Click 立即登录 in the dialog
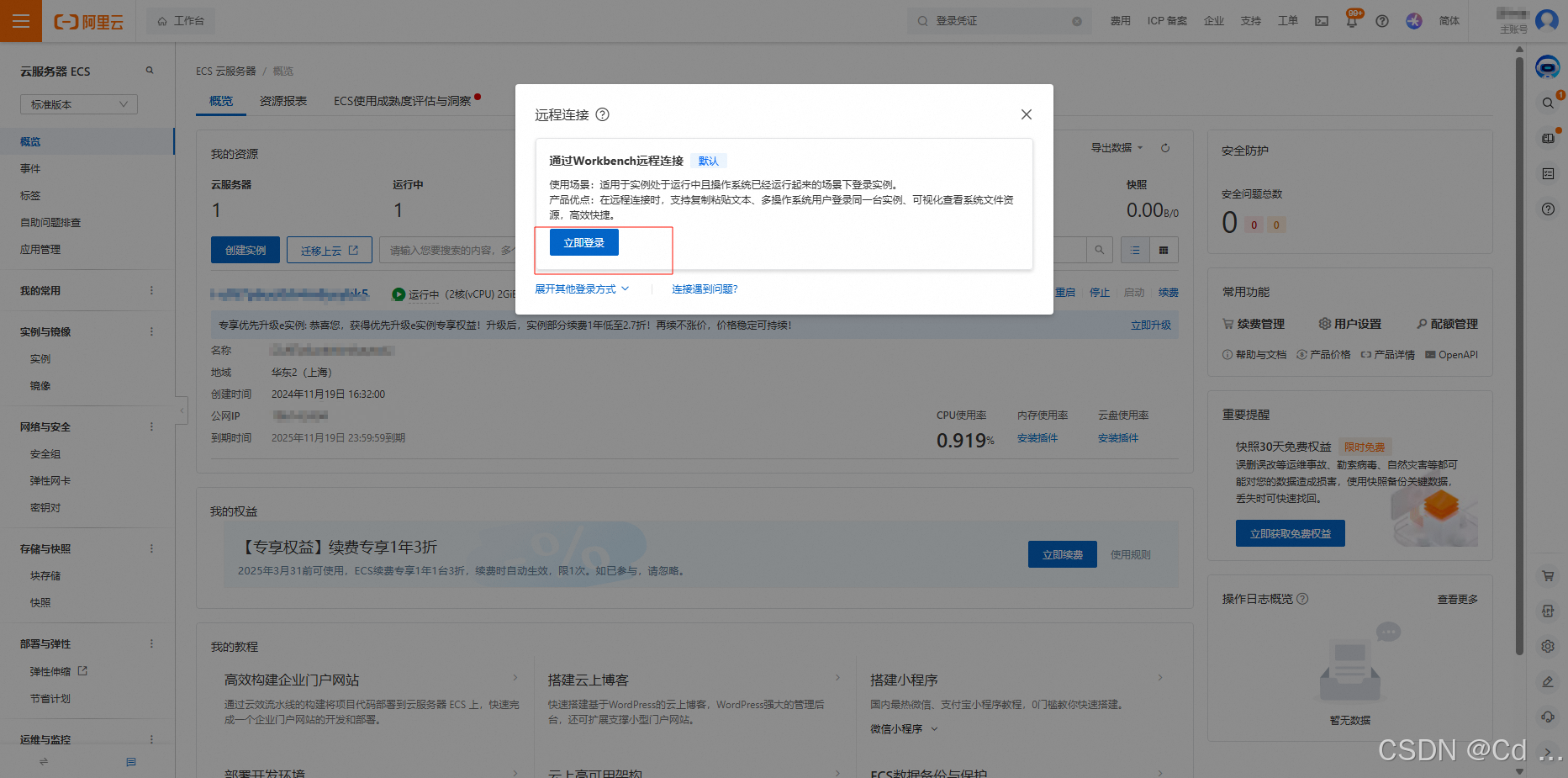 pyautogui.click(x=584, y=242)
